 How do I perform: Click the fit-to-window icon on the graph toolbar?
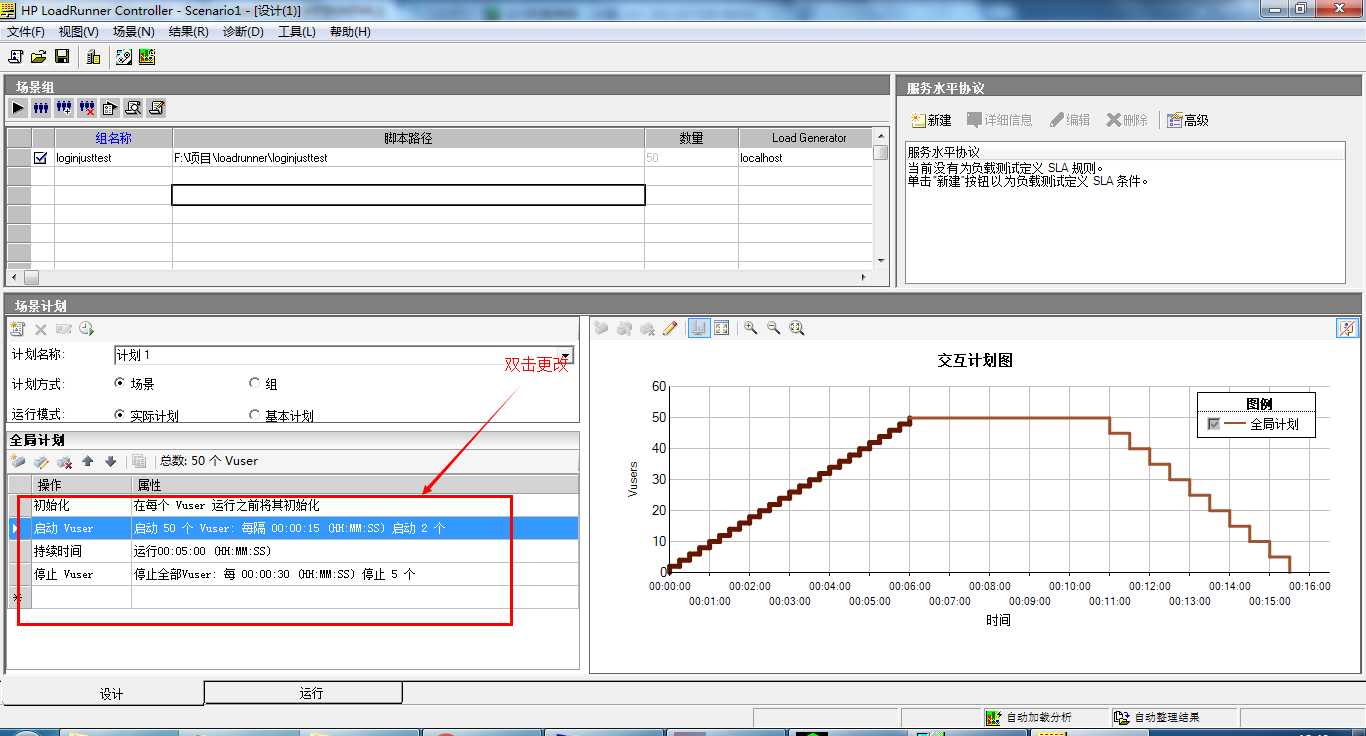click(x=722, y=328)
